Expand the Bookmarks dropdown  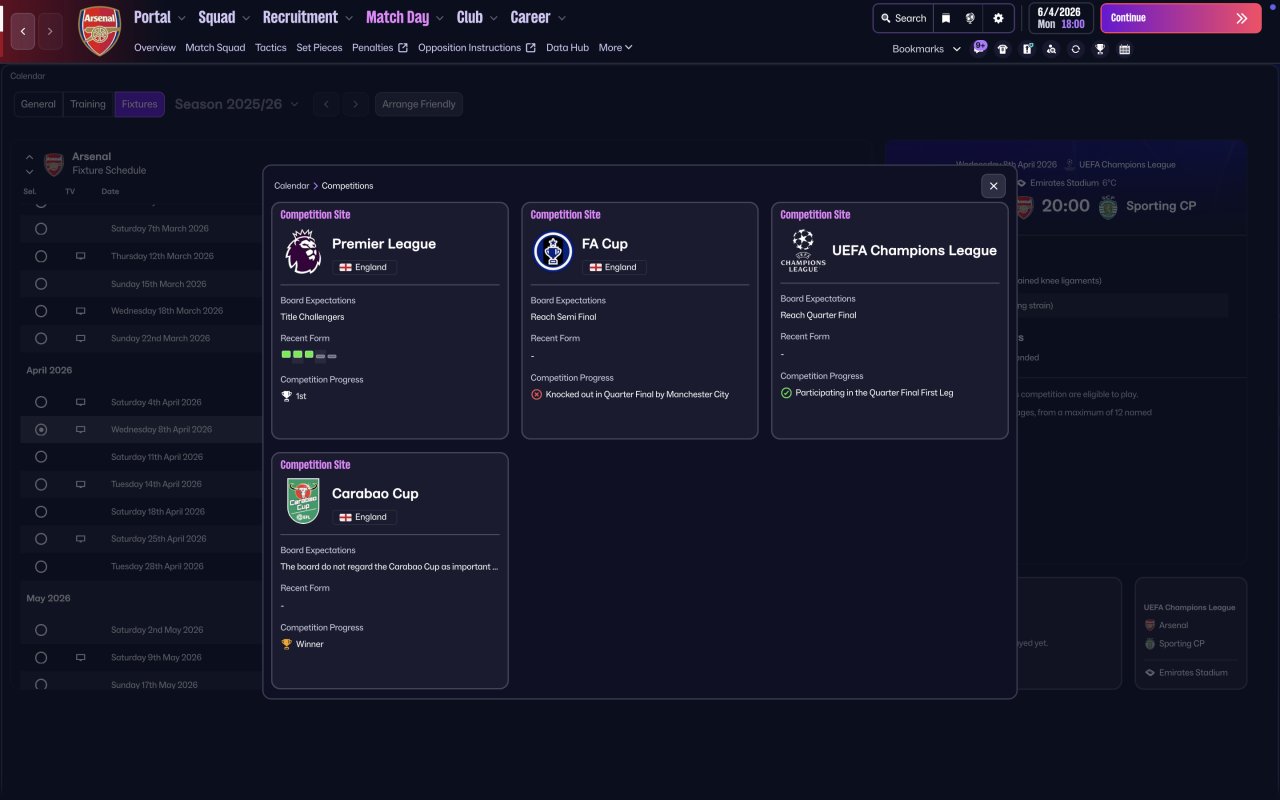(x=927, y=49)
